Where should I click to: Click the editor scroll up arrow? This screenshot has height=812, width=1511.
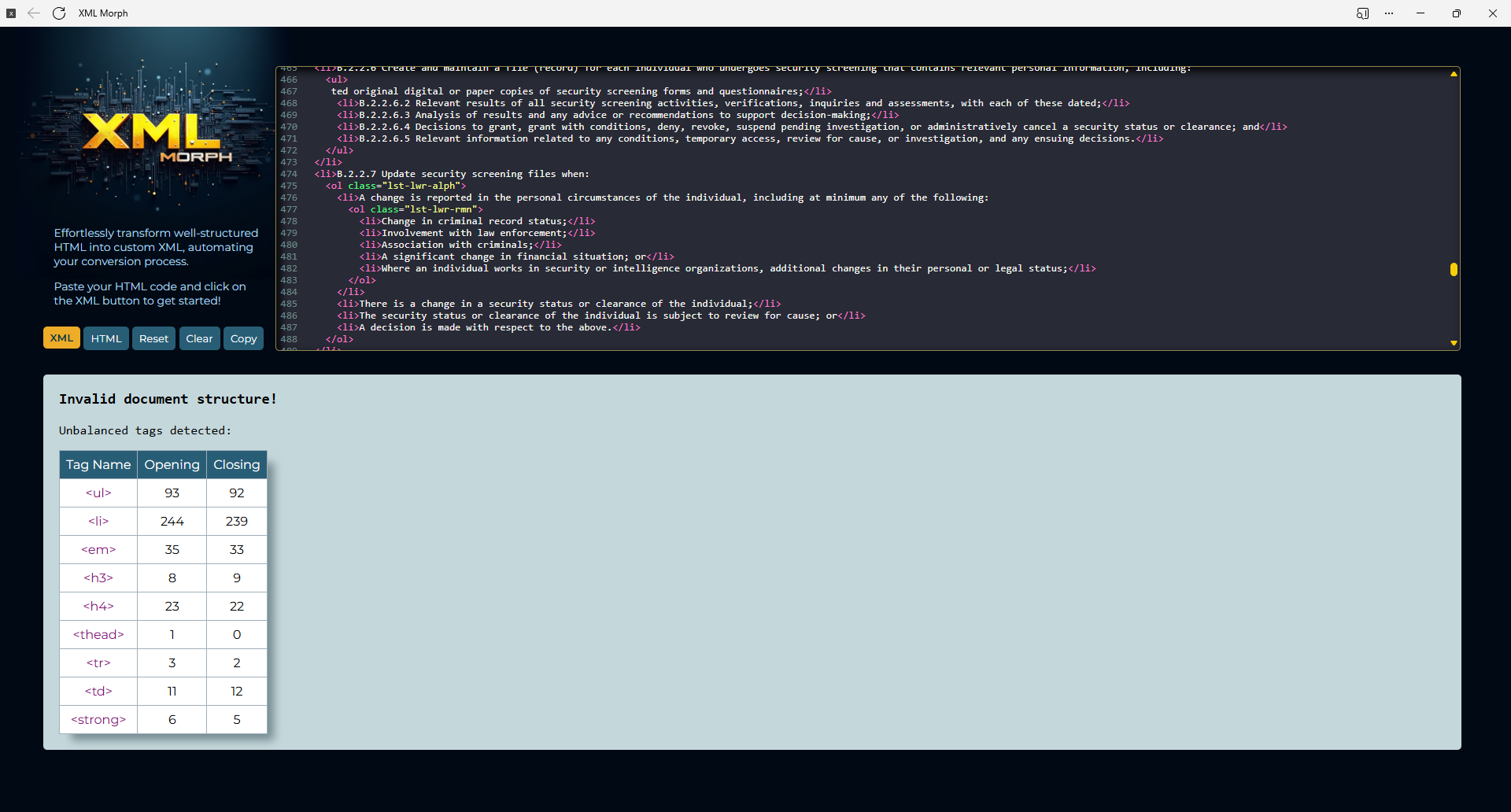click(x=1454, y=74)
